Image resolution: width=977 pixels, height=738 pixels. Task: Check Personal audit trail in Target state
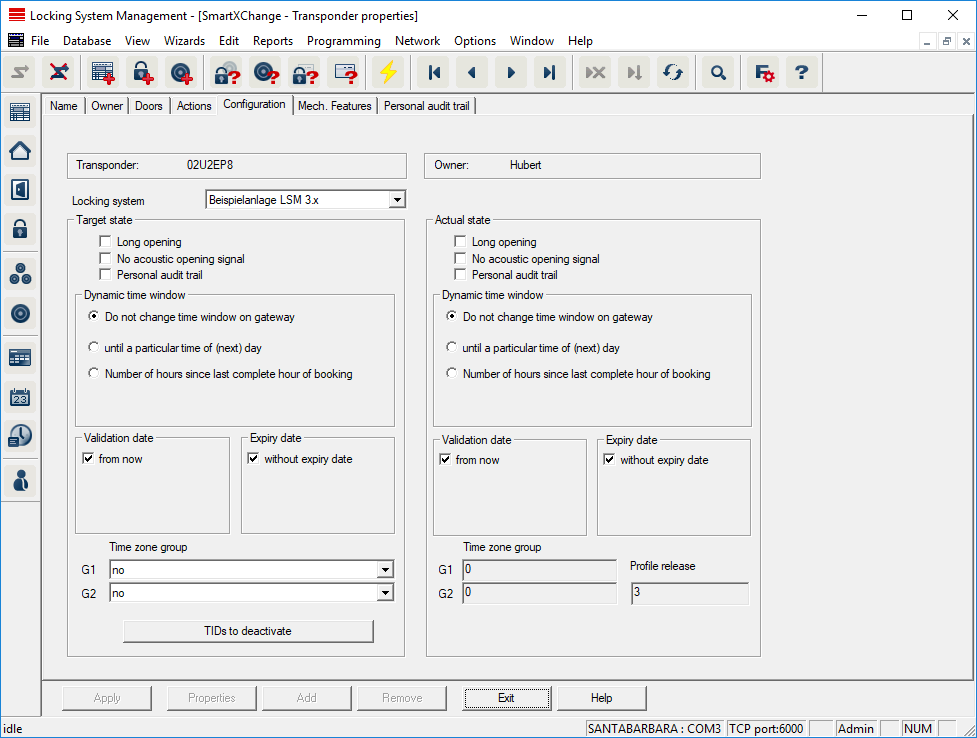pyautogui.click(x=105, y=275)
